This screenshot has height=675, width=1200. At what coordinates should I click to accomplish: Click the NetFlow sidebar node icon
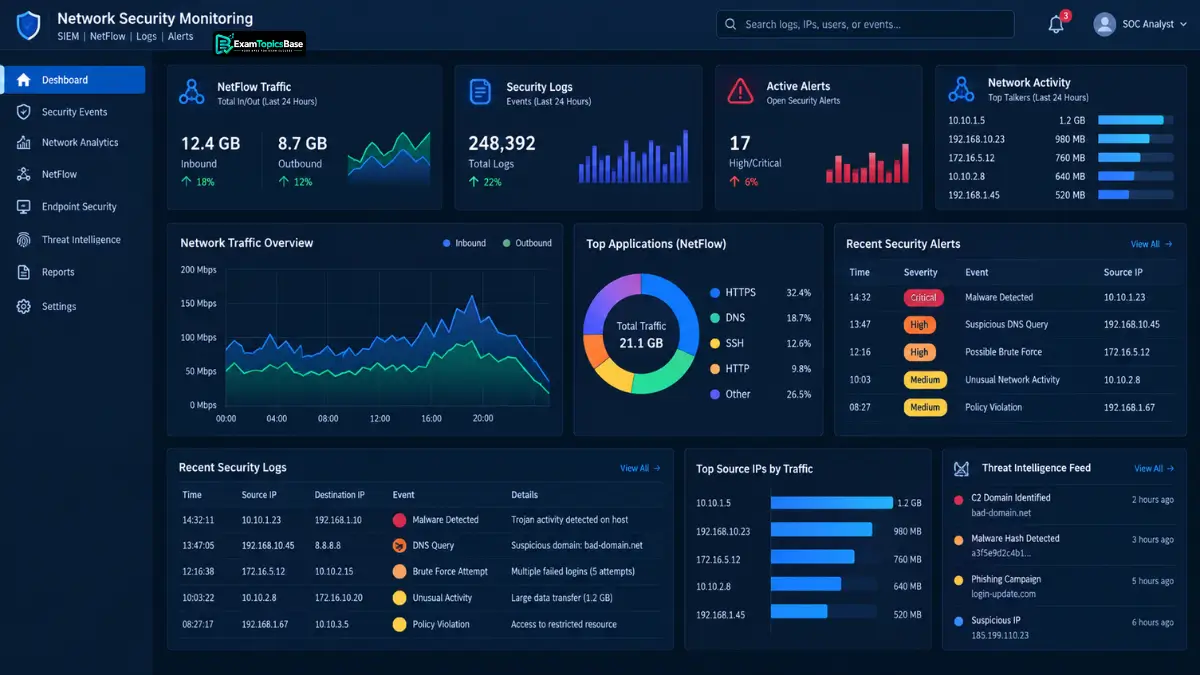[24, 174]
